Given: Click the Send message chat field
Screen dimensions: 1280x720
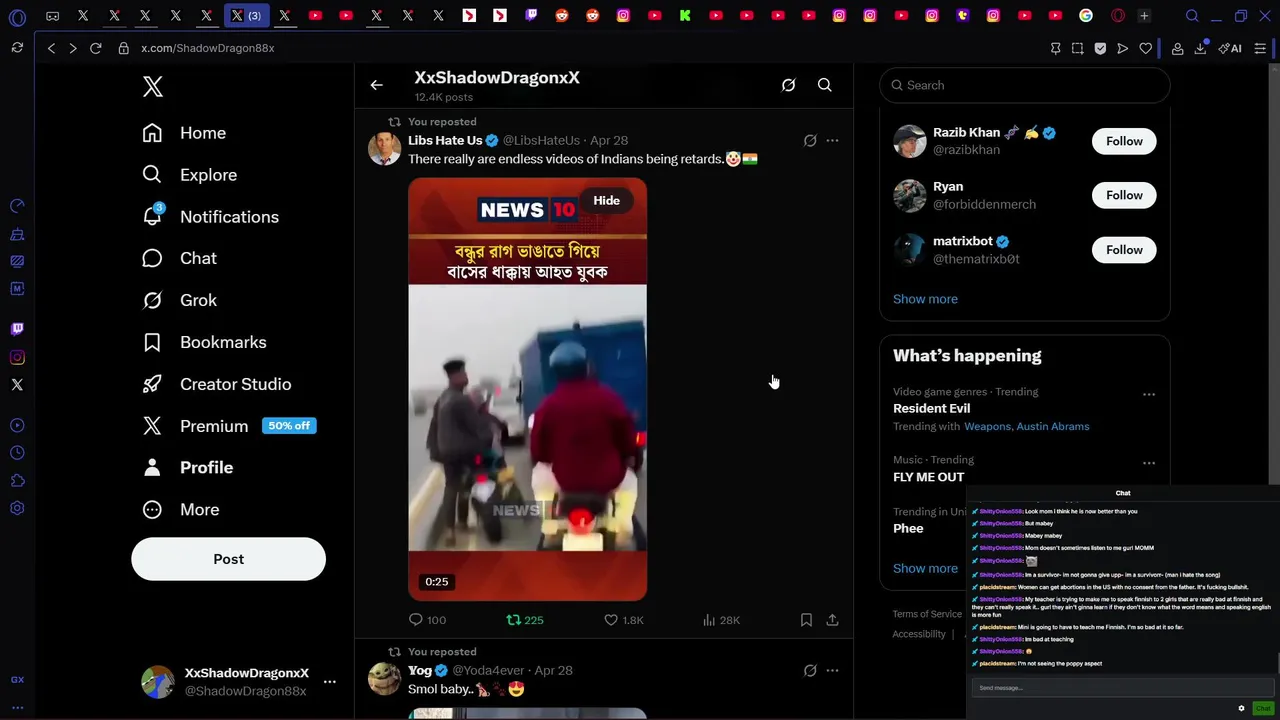Looking at the screenshot, I should 1121,688.
